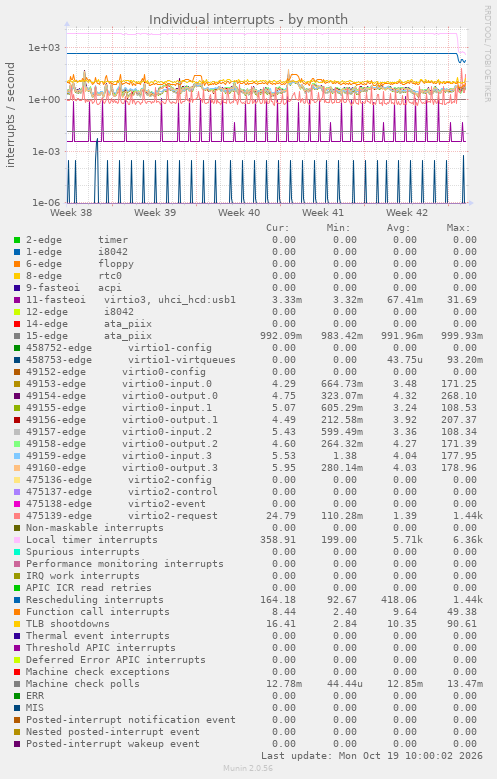Click the Avg: column header
Image resolution: width=497 pixels, height=779 pixels.
click(x=399, y=228)
